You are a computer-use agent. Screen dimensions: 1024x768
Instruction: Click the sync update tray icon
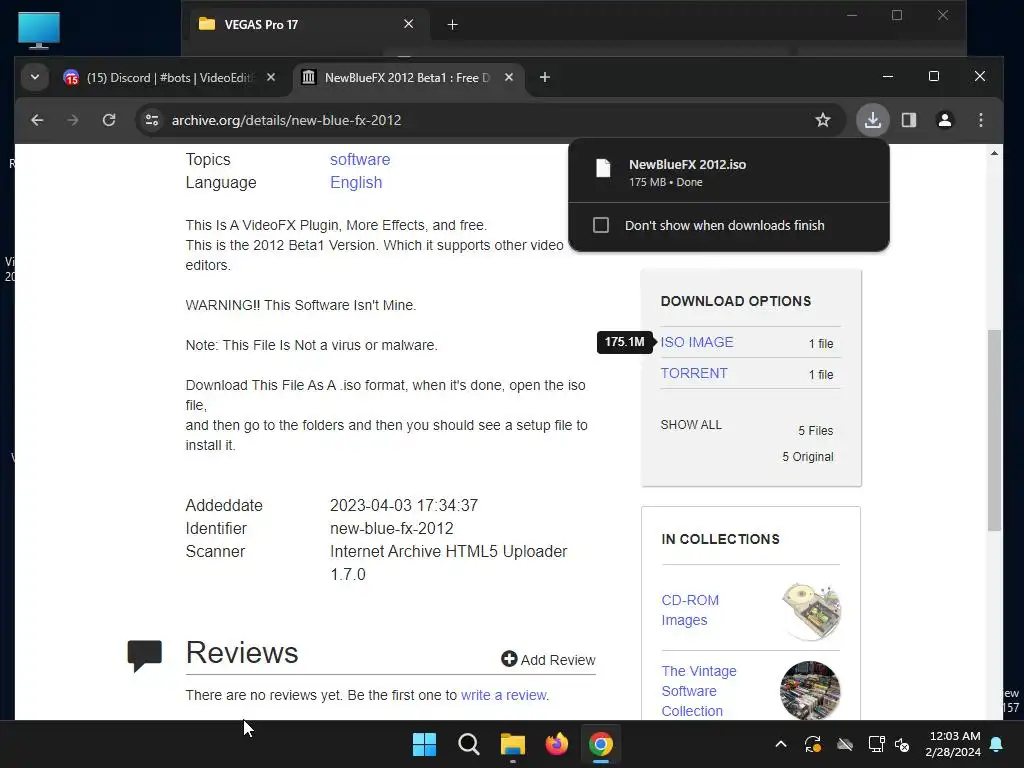tap(812, 744)
